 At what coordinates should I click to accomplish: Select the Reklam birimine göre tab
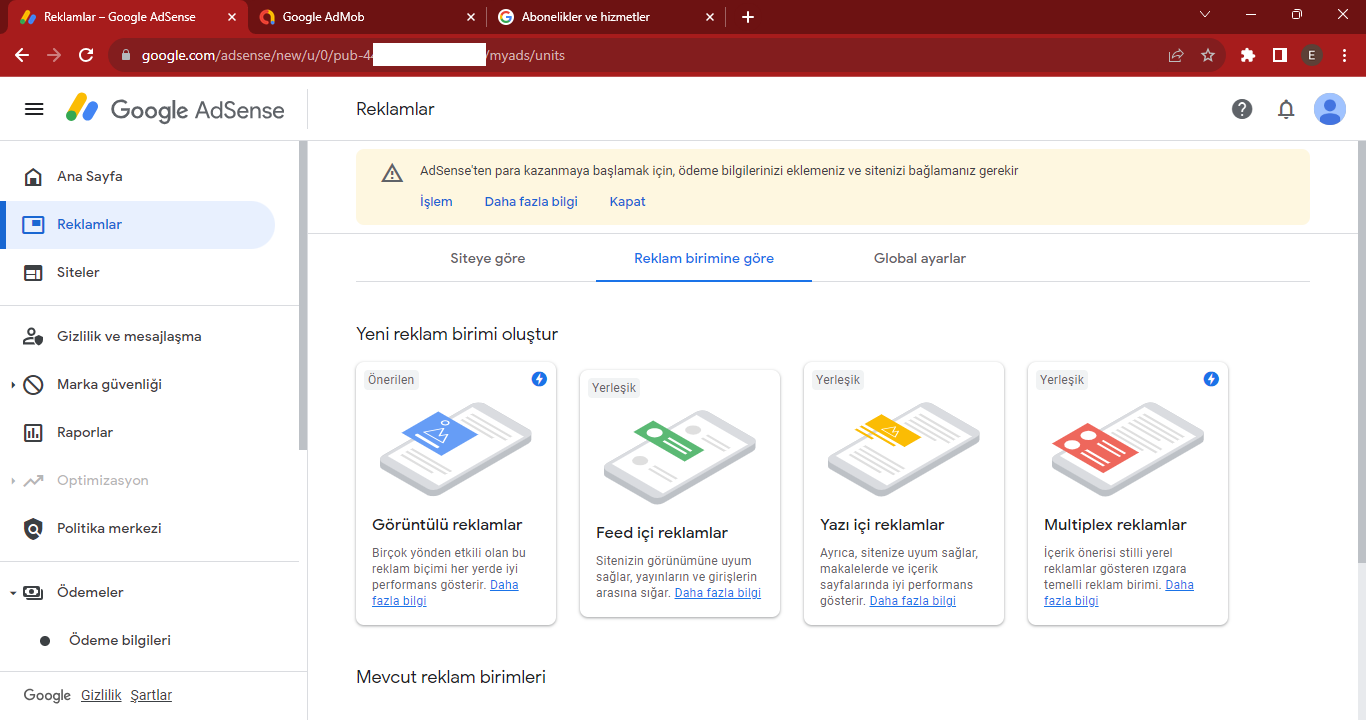704,259
